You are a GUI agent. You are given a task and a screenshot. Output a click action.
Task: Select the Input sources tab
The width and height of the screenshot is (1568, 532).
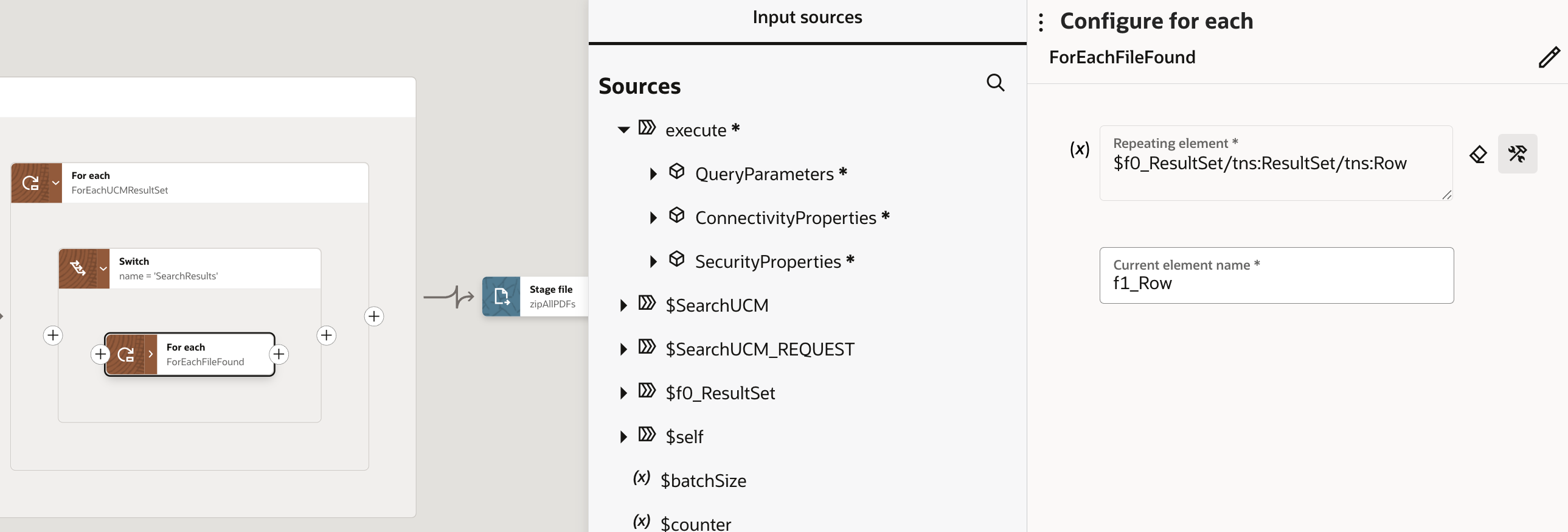coord(807,18)
